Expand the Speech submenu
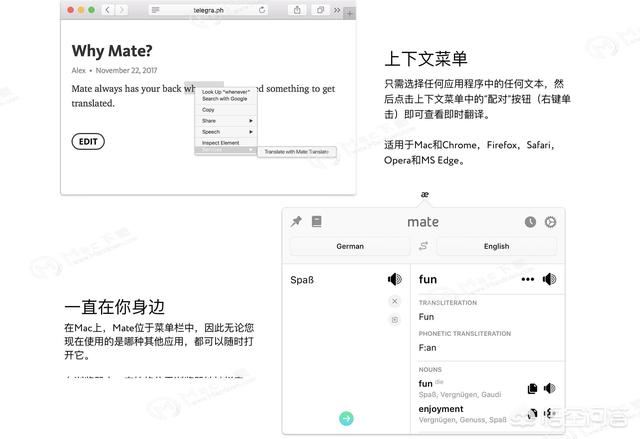The image size is (640, 439). point(225,132)
